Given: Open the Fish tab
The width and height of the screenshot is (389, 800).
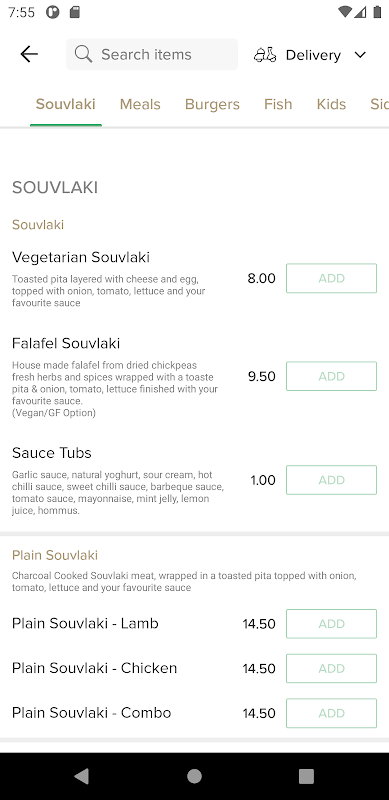Looking at the screenshot, I should pos(278,104).
